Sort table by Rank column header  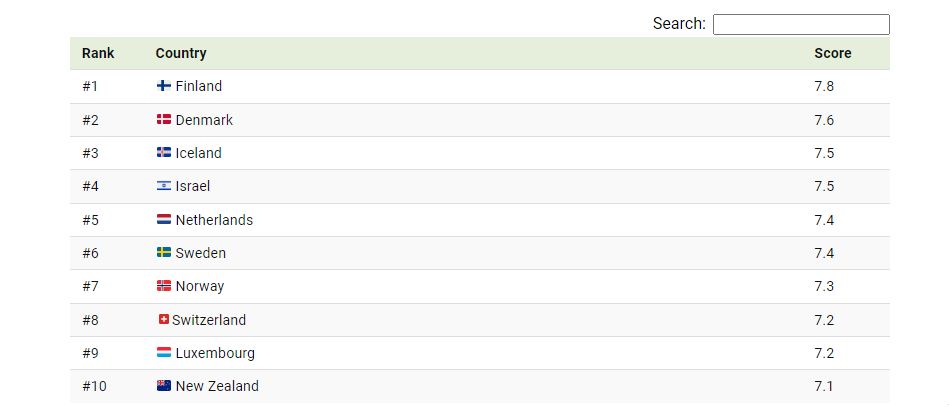click(x=98, y=53)
